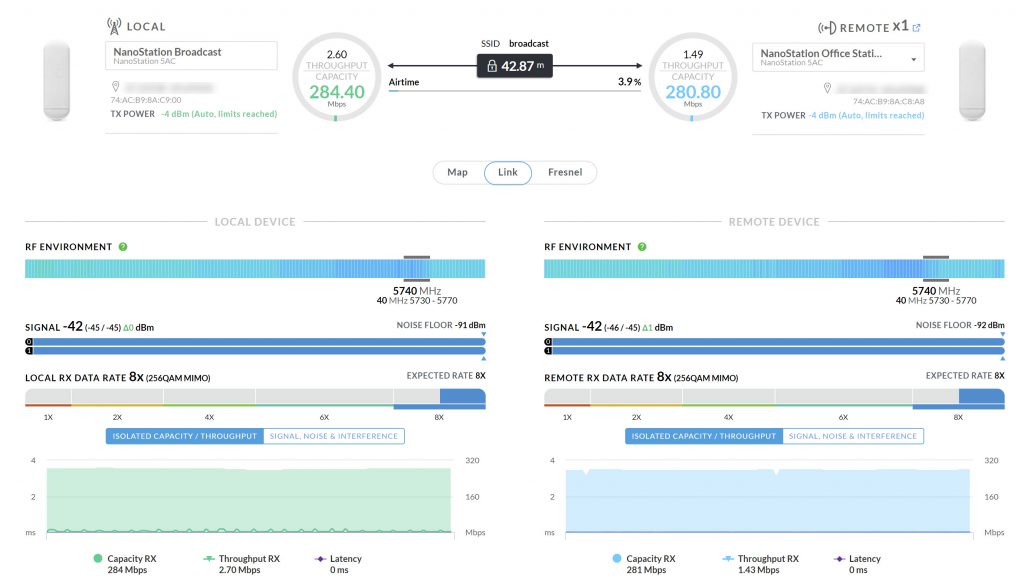
Task: Click the local 5740 MHz channel marker
Action: point(417,268)
